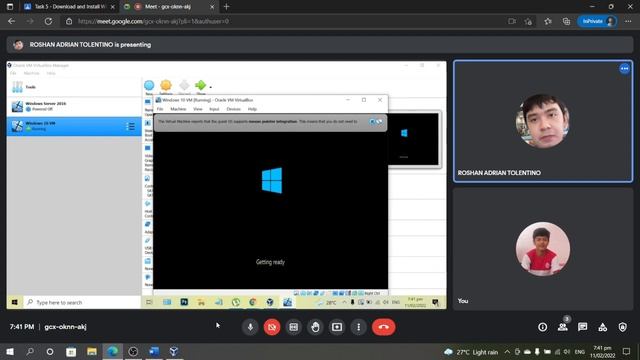Add this page to favorites
The height and width of the screenshot is (360, 640).
coord(529,21)
